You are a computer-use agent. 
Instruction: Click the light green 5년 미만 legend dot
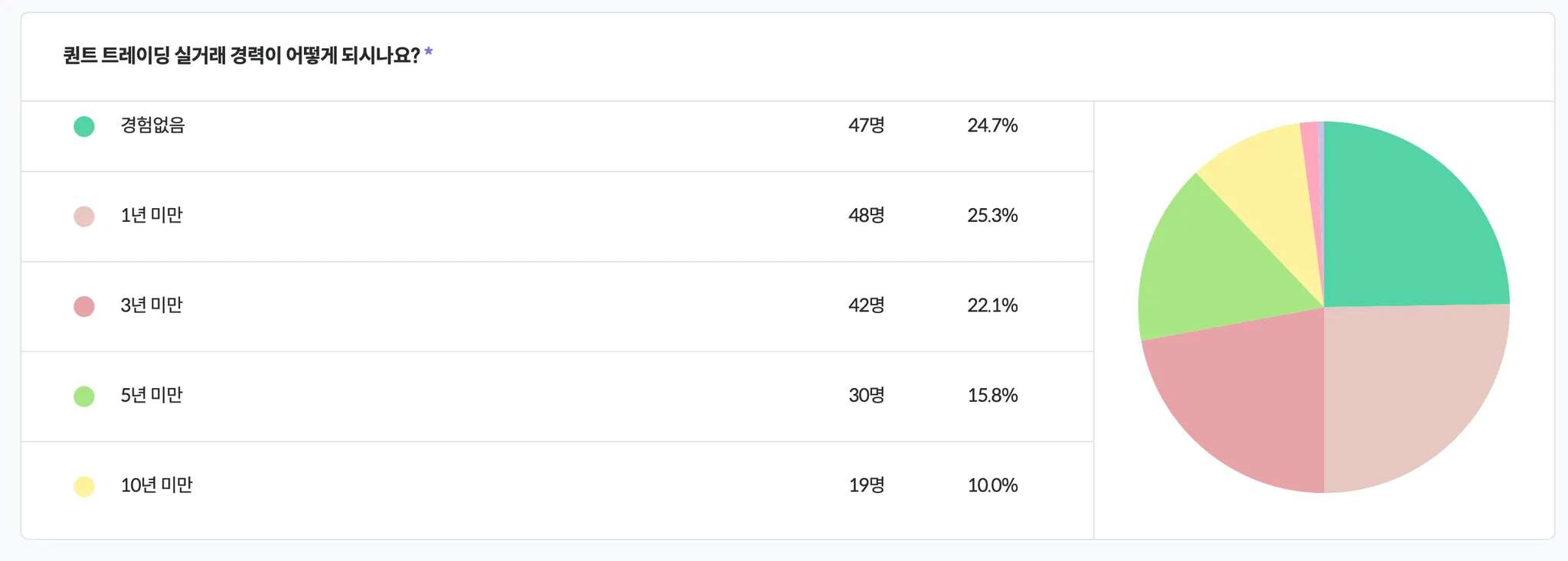coord(84,396)
